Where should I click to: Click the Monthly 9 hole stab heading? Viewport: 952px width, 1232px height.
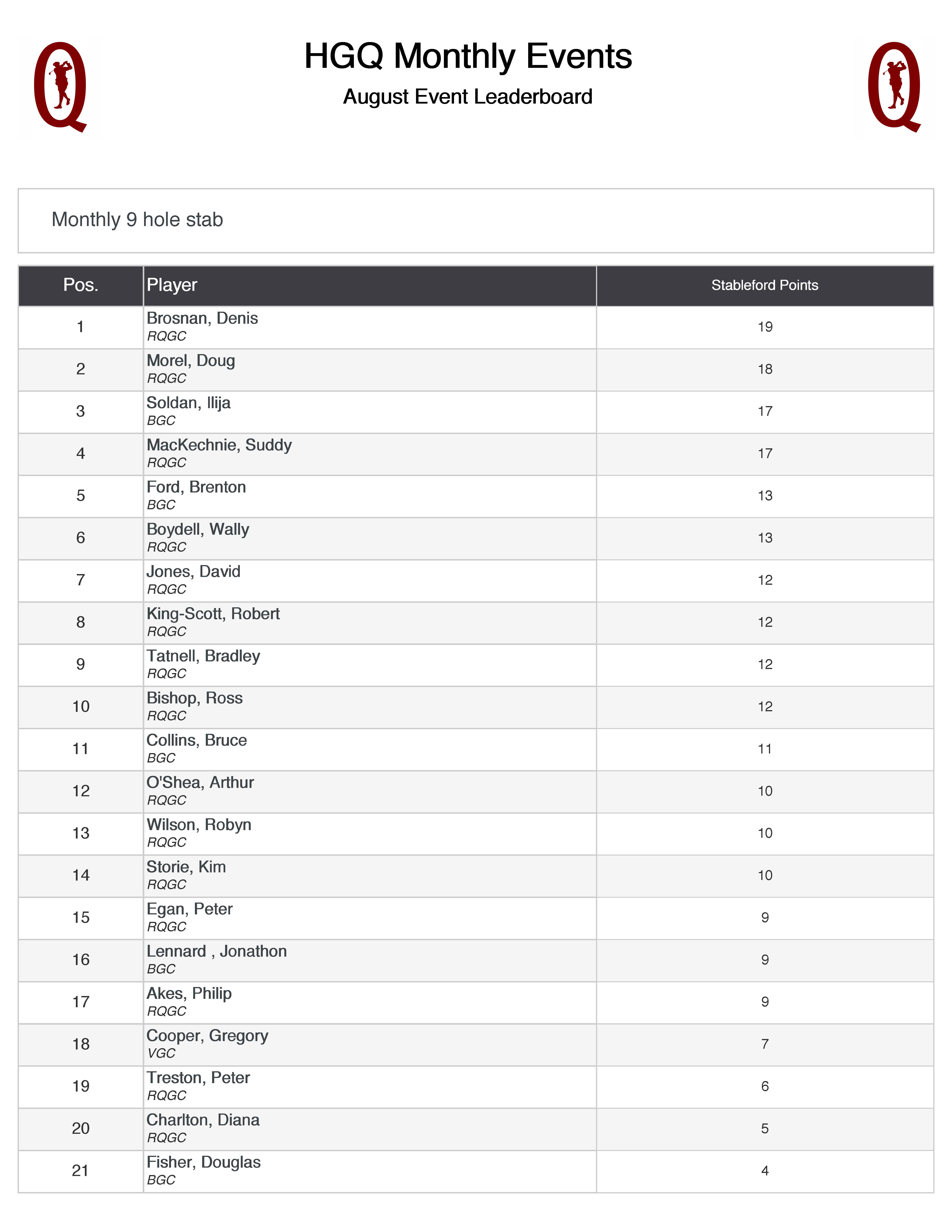pos(137,219)
